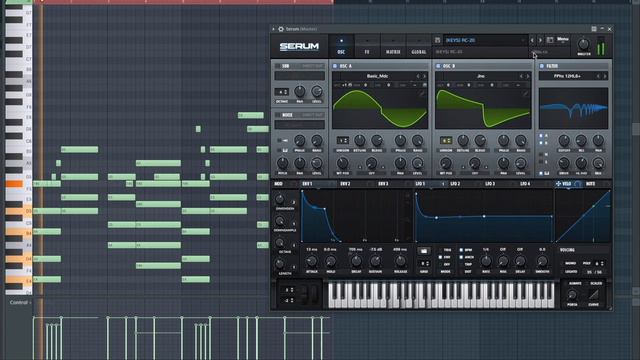Open the OSC B wavetable selector
Screen dimensions: 640x360
point(480,76)
